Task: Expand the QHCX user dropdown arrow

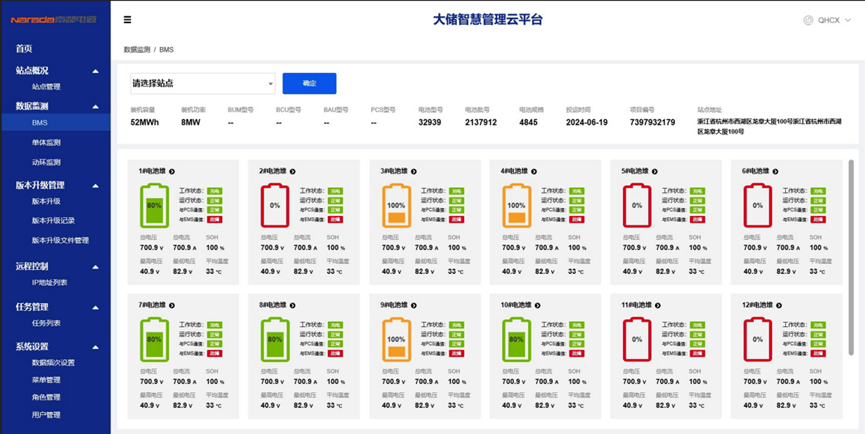Action: [848, 20]
